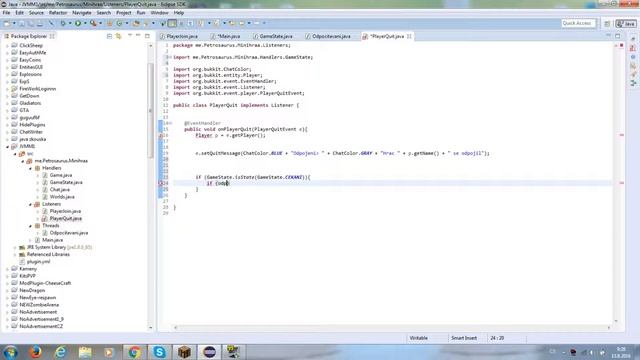The height and width of the screenshot is (360, 640).
Task: Click the error marker on line 24
Action: [160, 183]
